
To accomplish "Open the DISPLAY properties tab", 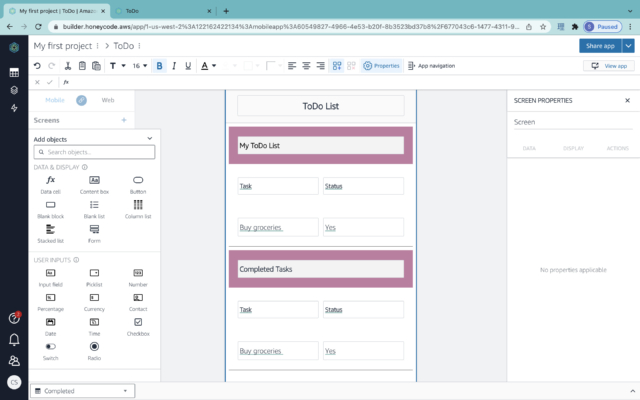I will (573, 148).
